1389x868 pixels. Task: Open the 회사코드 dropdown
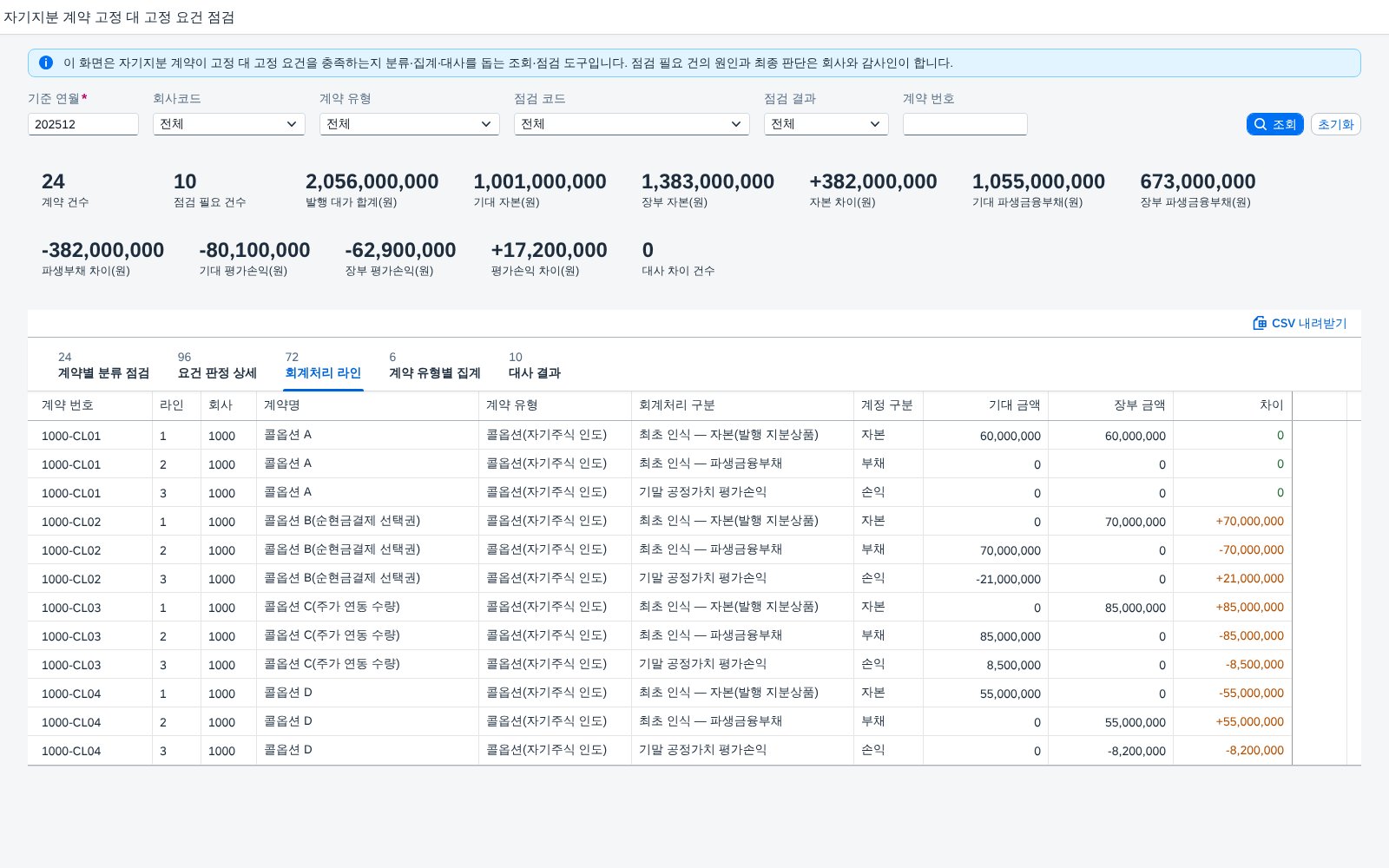click(x=229, y=124)
